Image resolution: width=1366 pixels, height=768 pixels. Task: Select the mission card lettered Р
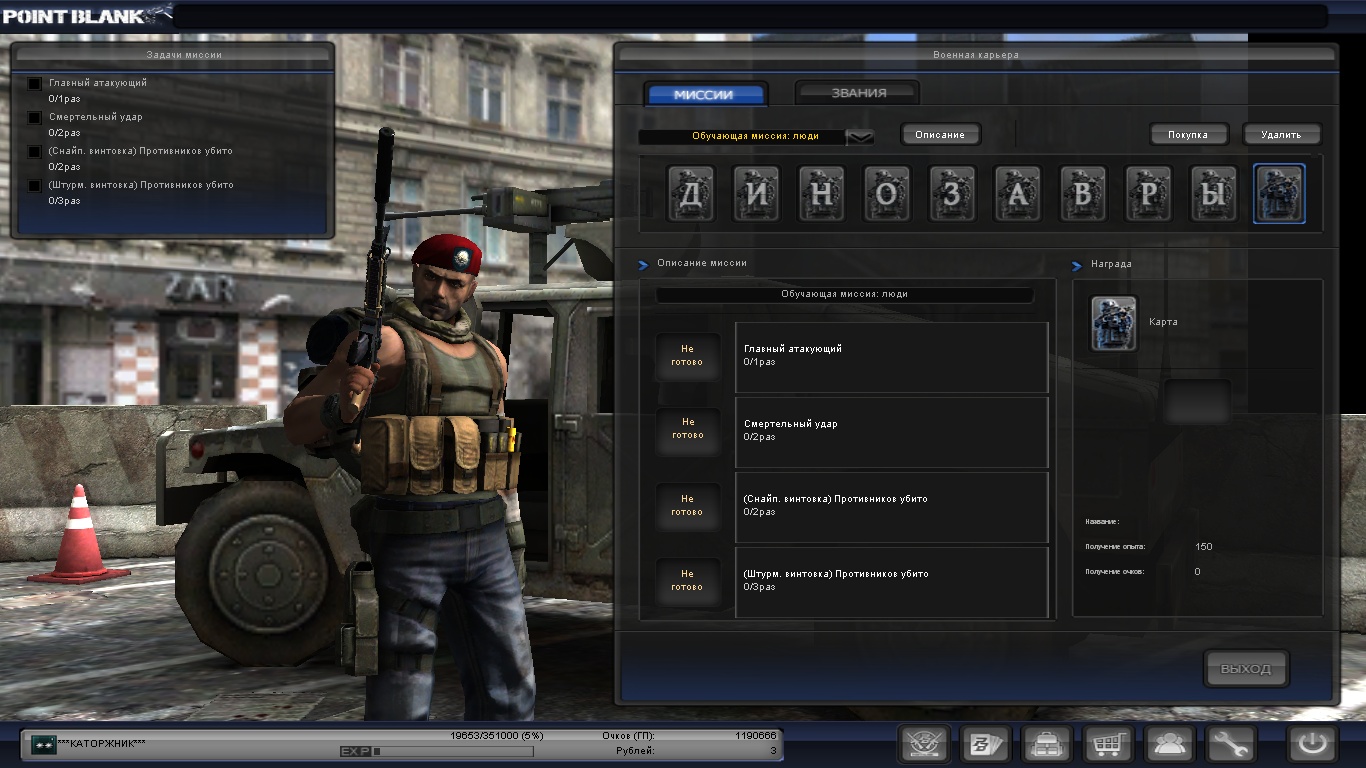point(1148,194)
